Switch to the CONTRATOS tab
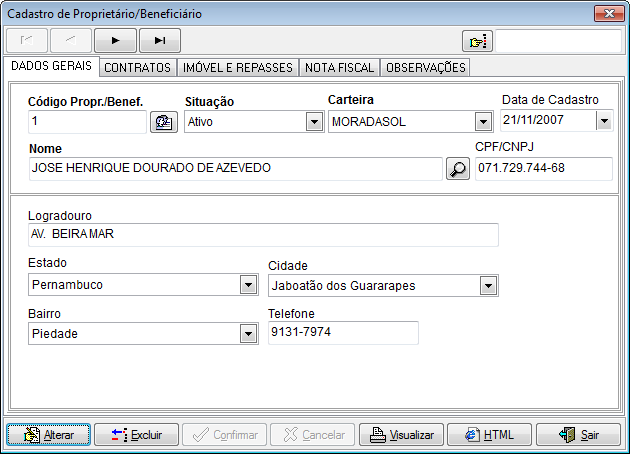This screenshot has height=454, width=630. click(138, 68)
